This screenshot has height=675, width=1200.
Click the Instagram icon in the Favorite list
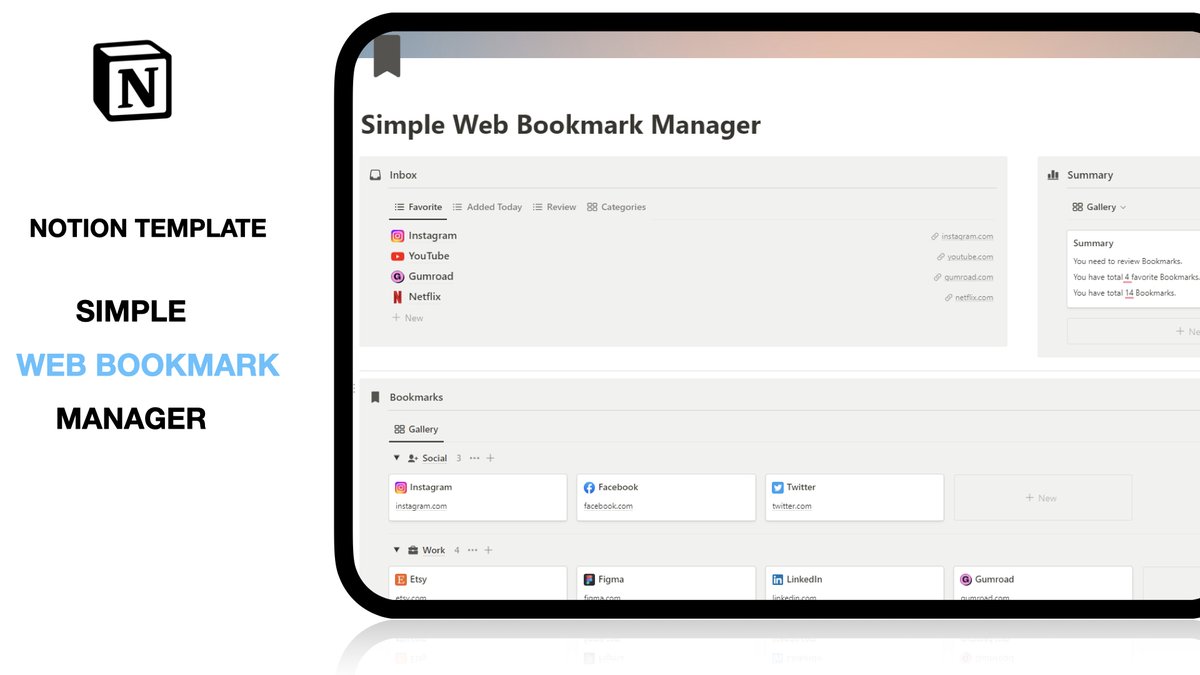[397, 236]
